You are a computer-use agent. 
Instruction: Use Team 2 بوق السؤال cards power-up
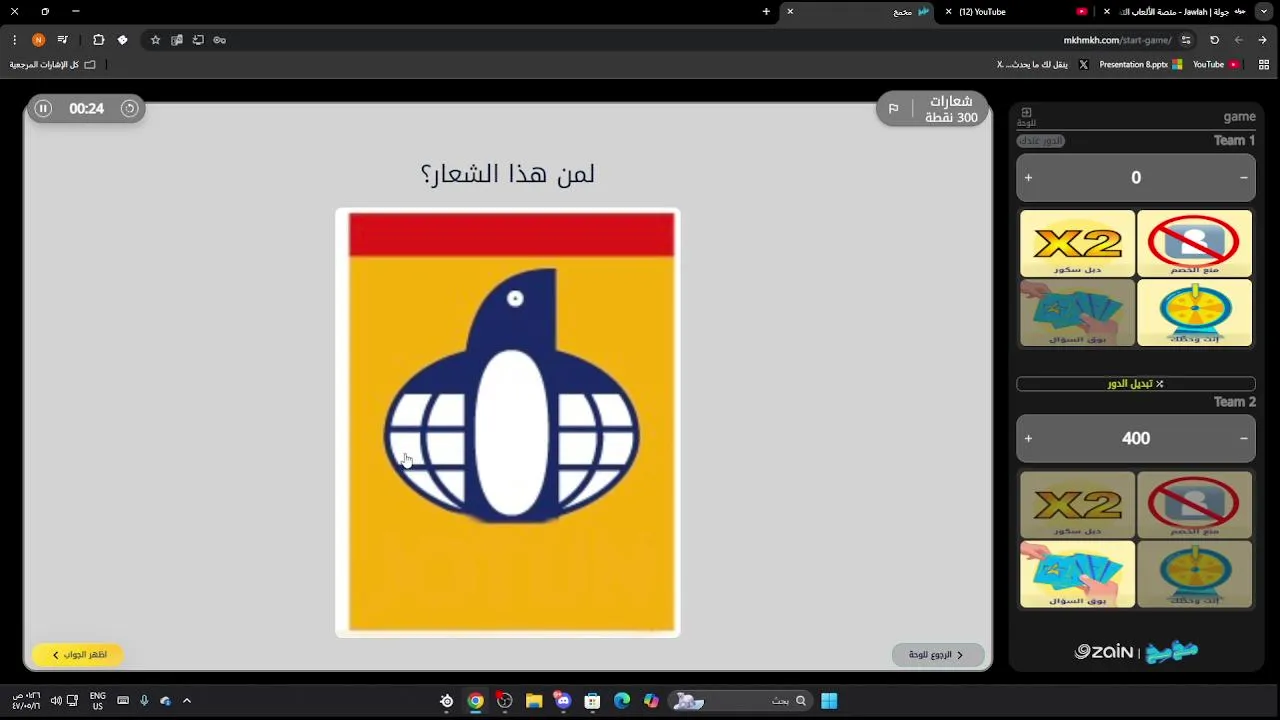click(1077, 574)
